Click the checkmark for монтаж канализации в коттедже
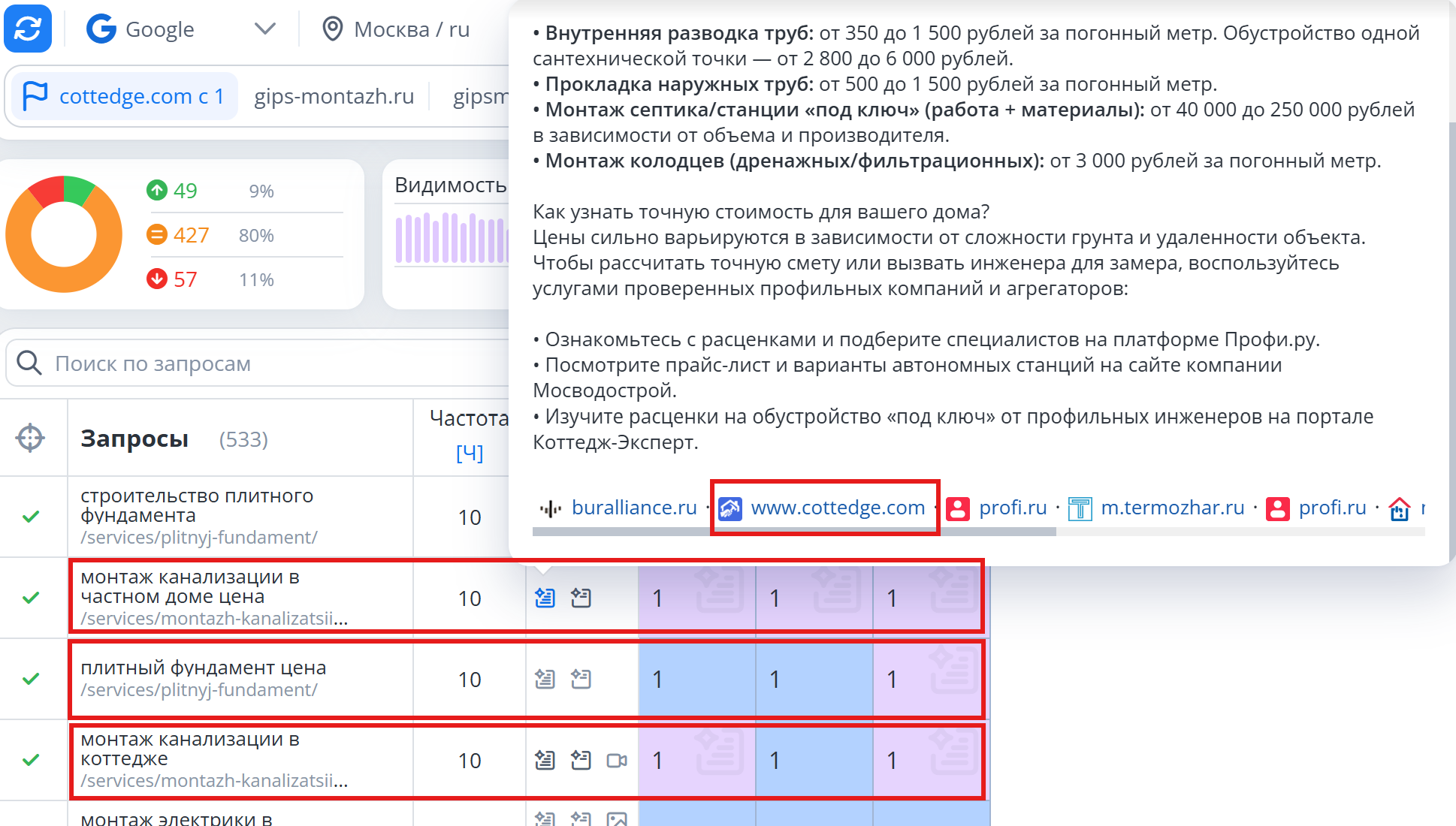Screen dimensions: 1456x826 click(x=31, y=760)
